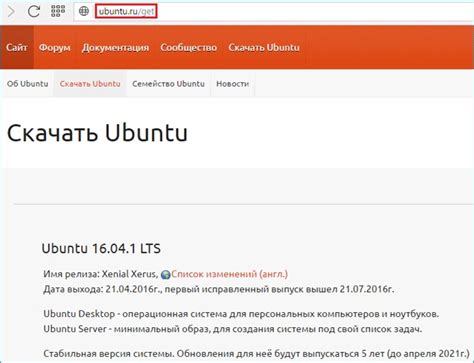Click the Ubuntu 16.04.1 LTS heading
This screenshot has height=363, width=474.
101,249
